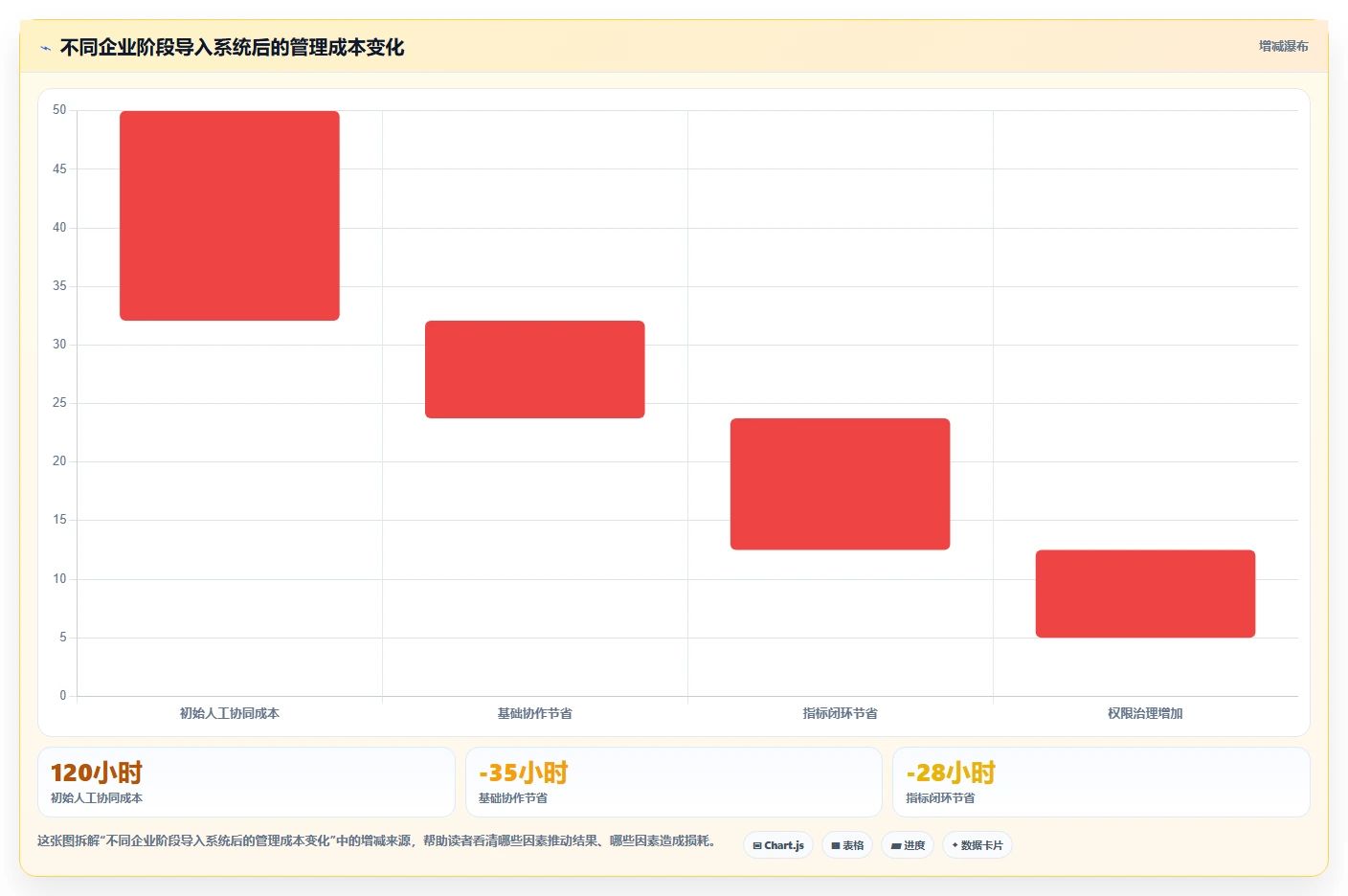The image size is (1348, 896).
Task: Select the 表格 tag chip
Action: (x=847, y=845)
